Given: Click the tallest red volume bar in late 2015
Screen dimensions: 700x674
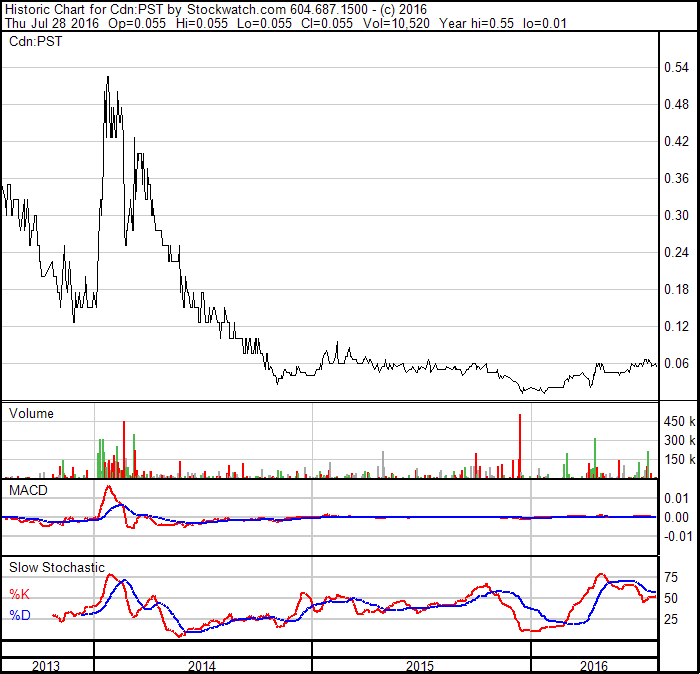Looking at the screenshot, I should pos(520,446).
